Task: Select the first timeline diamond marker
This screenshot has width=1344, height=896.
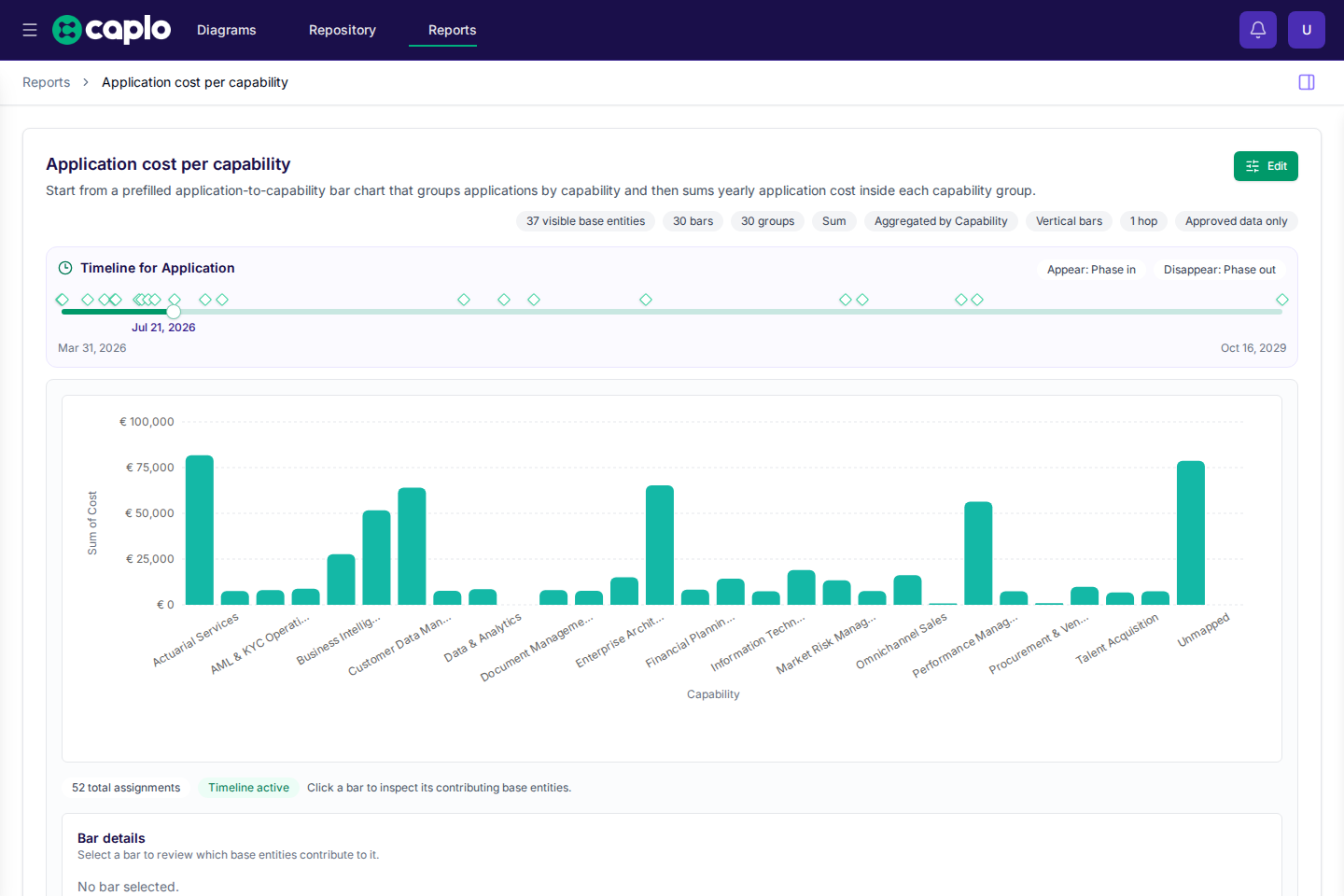Action: tap(63, 300)
